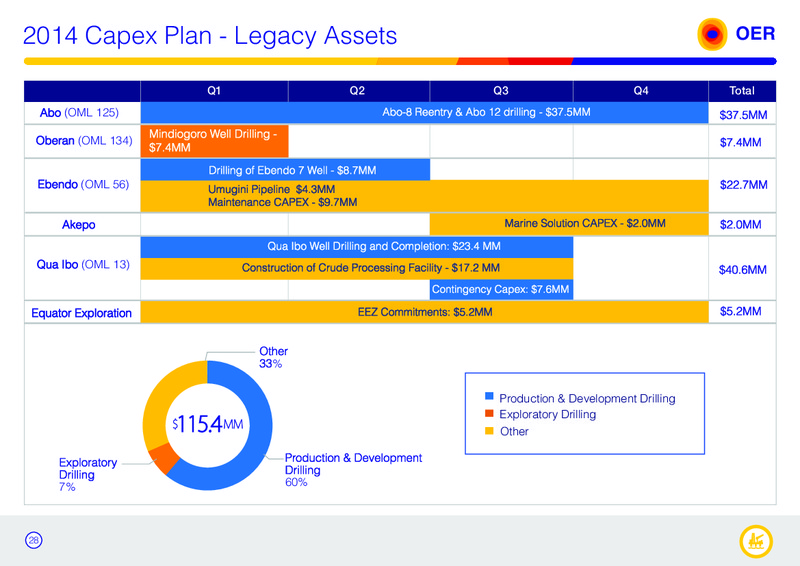The width and height of the screenshot is (800, 566).
Task: Click the Abo (OML 125) row label
Action: [x=79, y=112]
